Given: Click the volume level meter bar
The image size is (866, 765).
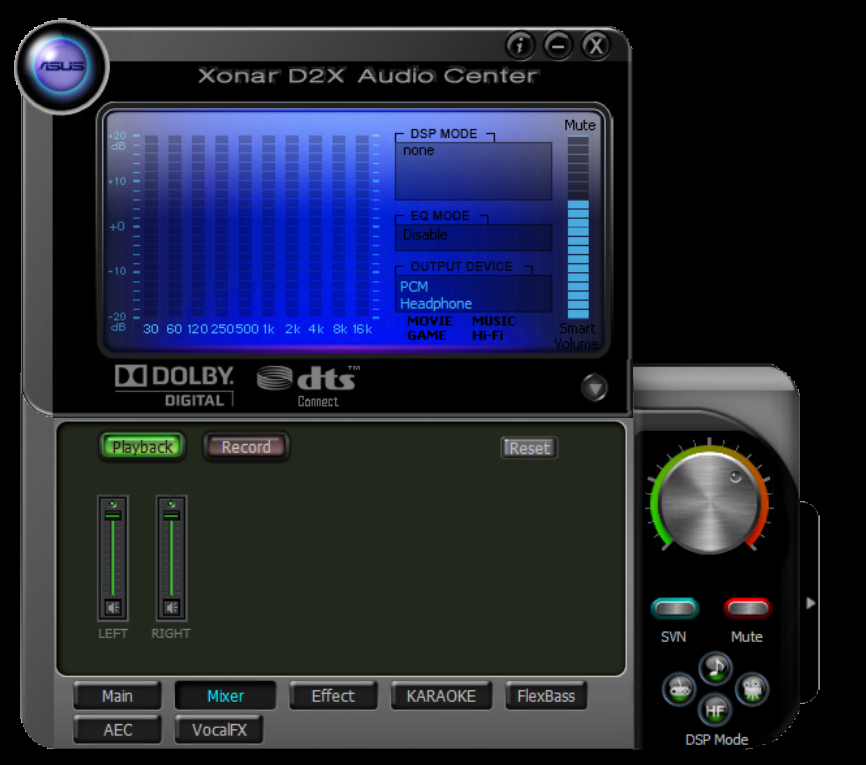Looking at the screenshot, I should coord(578,227).
